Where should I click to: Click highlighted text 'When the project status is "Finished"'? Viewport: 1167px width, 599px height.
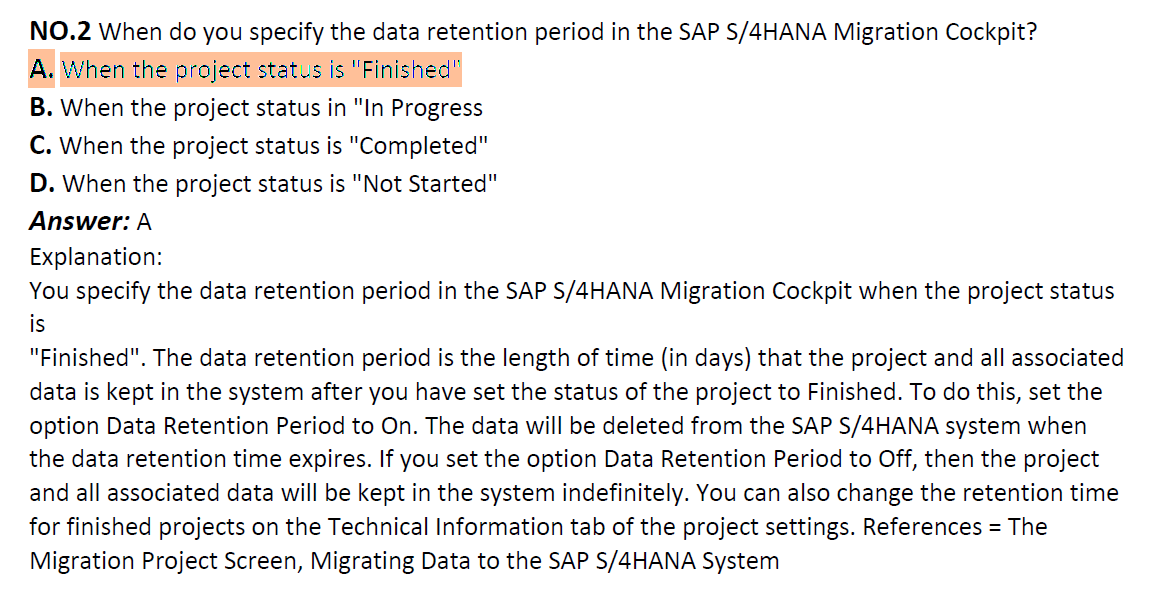click(261, 69)
